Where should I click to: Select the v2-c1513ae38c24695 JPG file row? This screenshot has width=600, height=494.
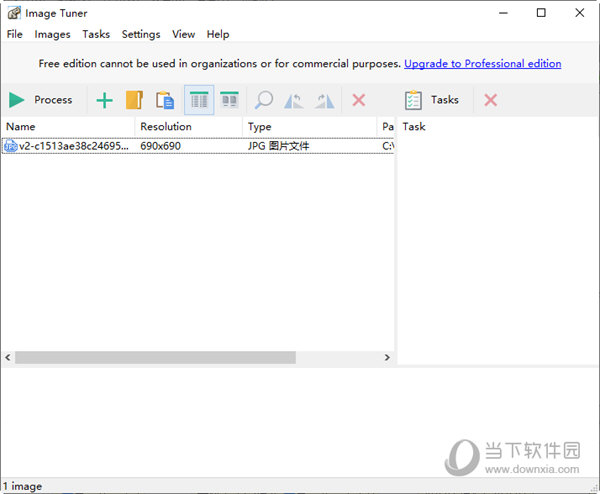pyautogui.click(x=70, y=146)
